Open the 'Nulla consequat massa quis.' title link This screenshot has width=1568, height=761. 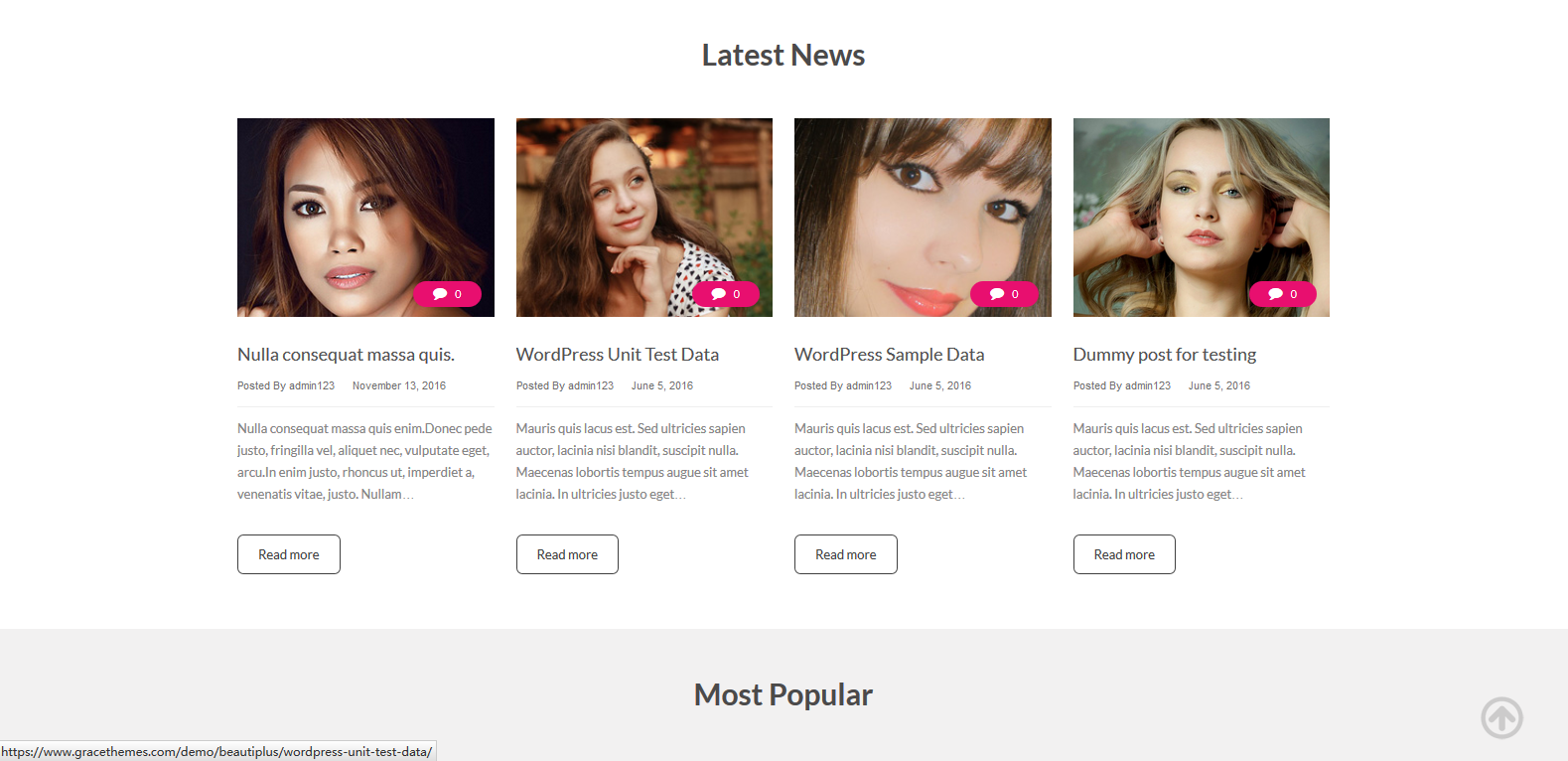(x=346, y=355)
